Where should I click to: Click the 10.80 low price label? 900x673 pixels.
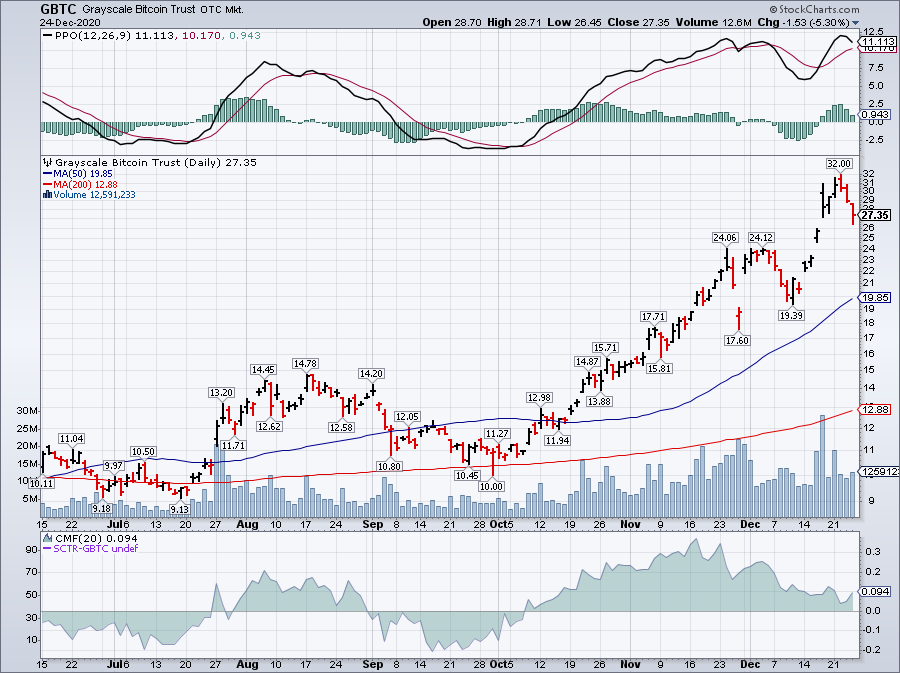[x=389, y=466]
